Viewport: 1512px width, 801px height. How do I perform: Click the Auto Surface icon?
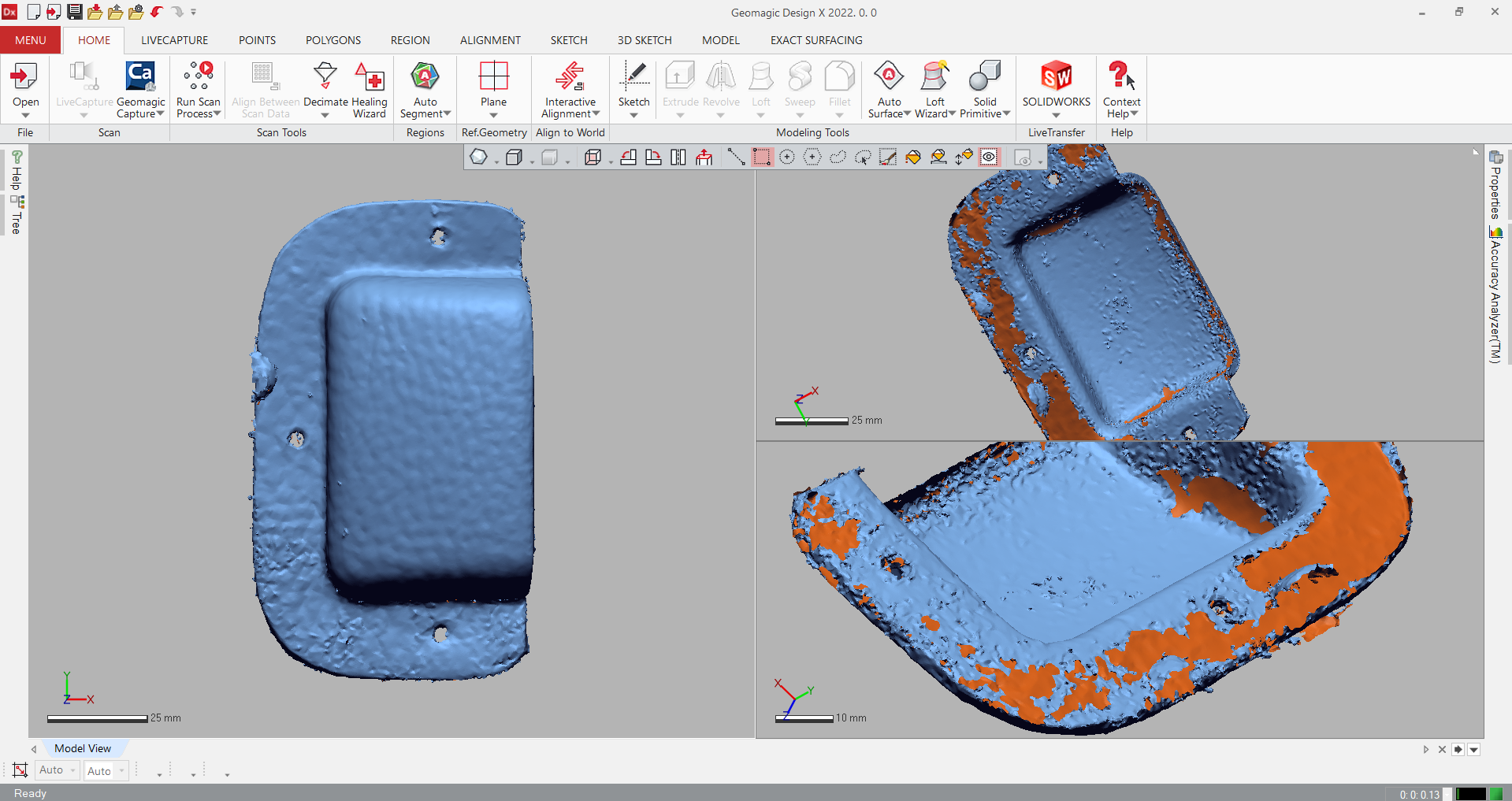[x=889, y=77]
